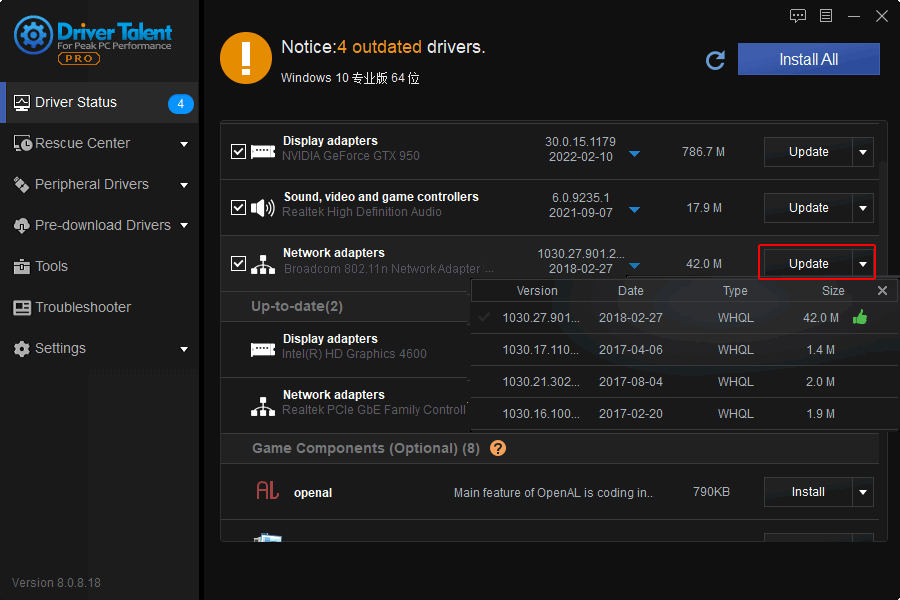Open Pre-download Drivers in the sidebar
Image resolution: width=900 pixels, height=600 pixels.
99,226
